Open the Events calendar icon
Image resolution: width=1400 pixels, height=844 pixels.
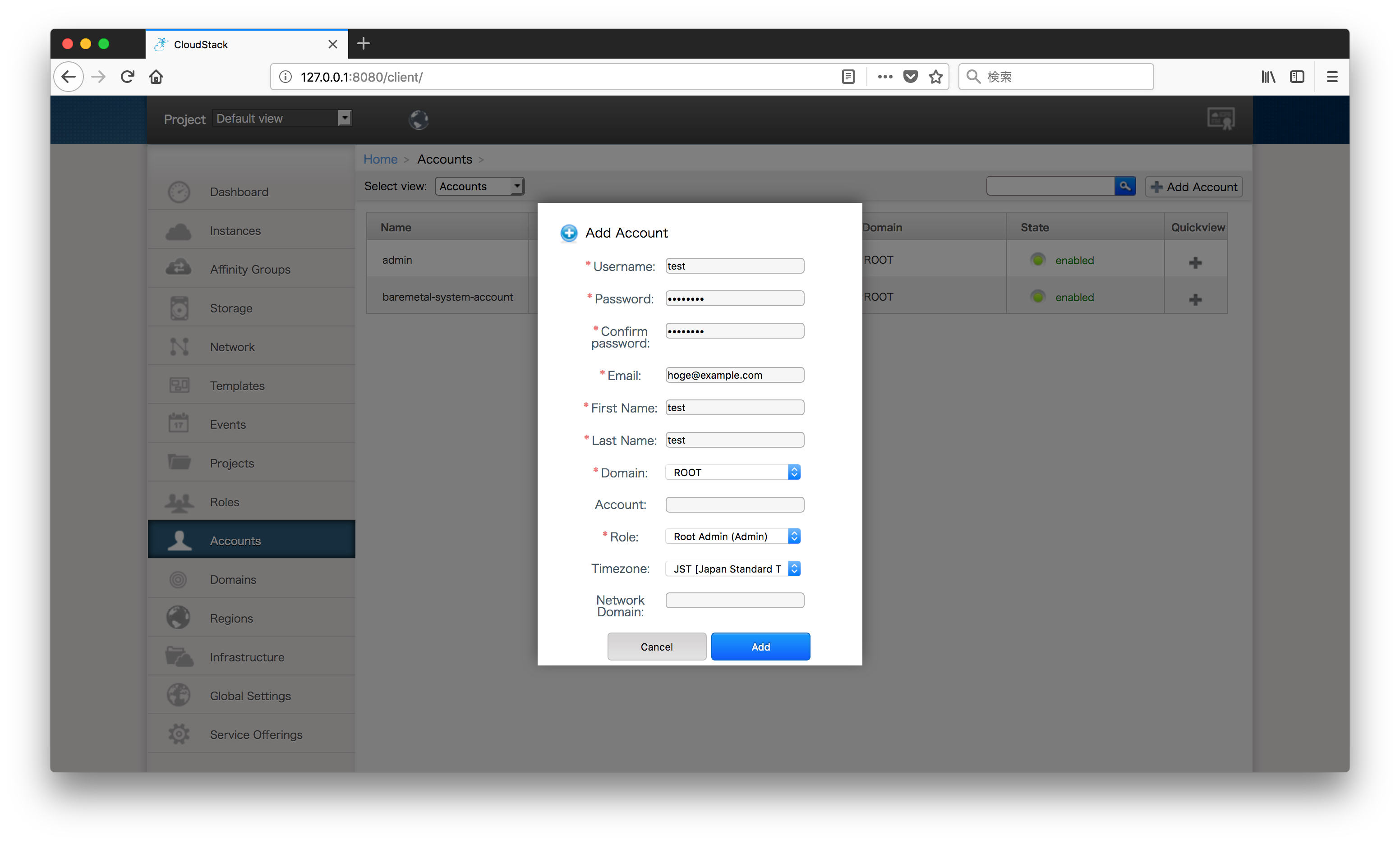[x=179, y=423]
